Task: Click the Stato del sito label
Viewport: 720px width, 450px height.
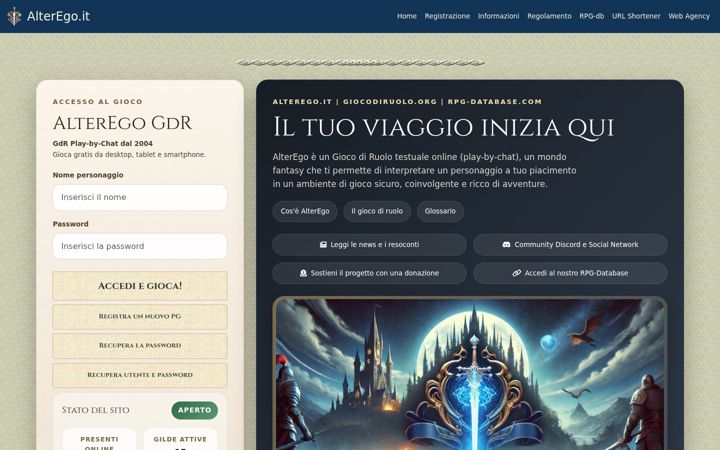Action: [x=96, y=410]
